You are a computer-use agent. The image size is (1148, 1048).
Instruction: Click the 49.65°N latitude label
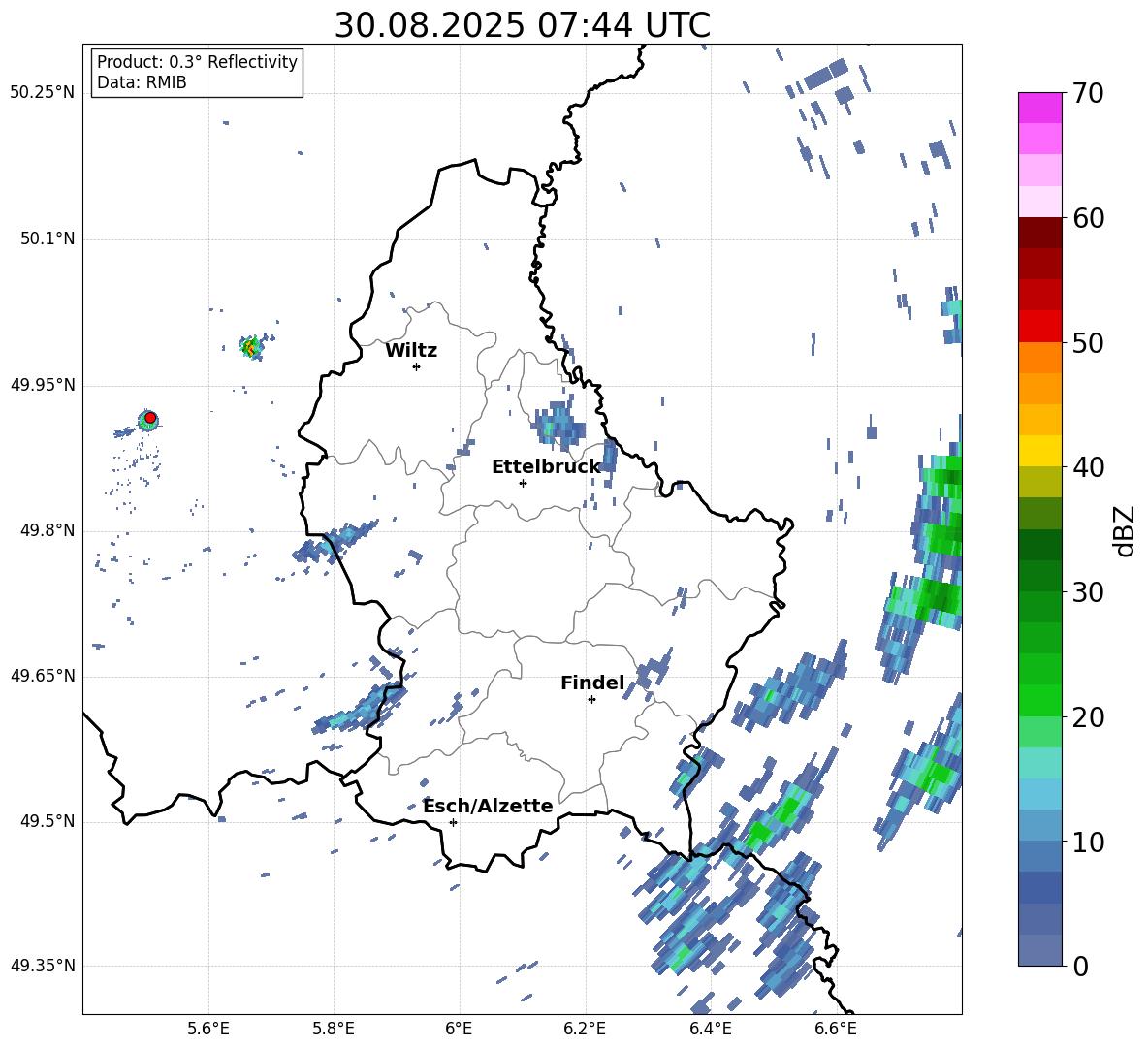tap(43, 675)
